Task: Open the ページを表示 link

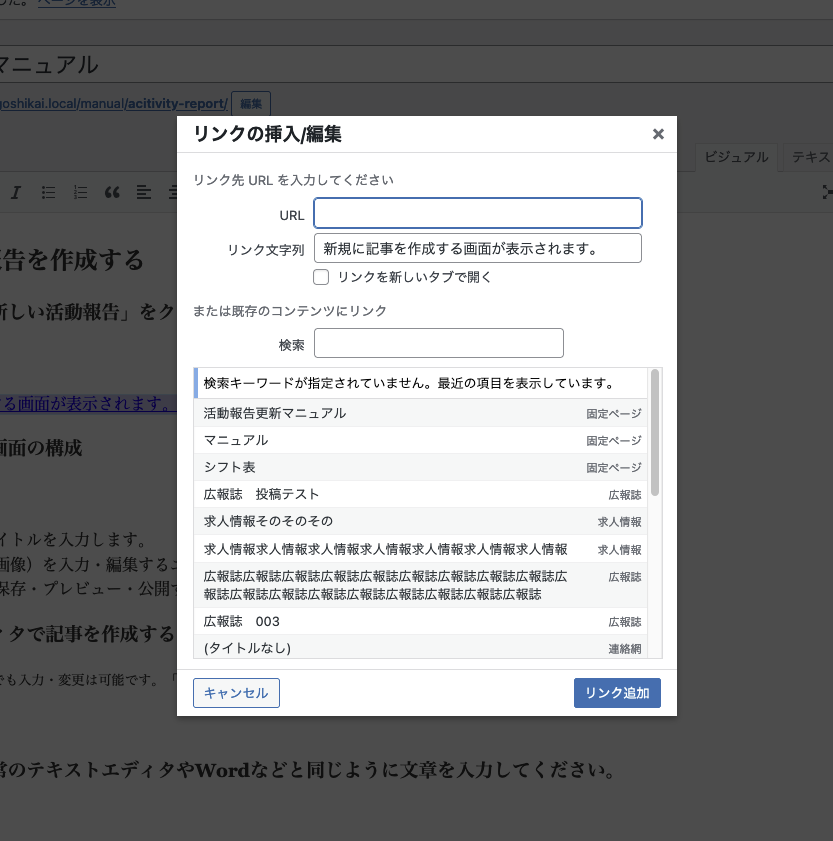Action: pos(76,3)
